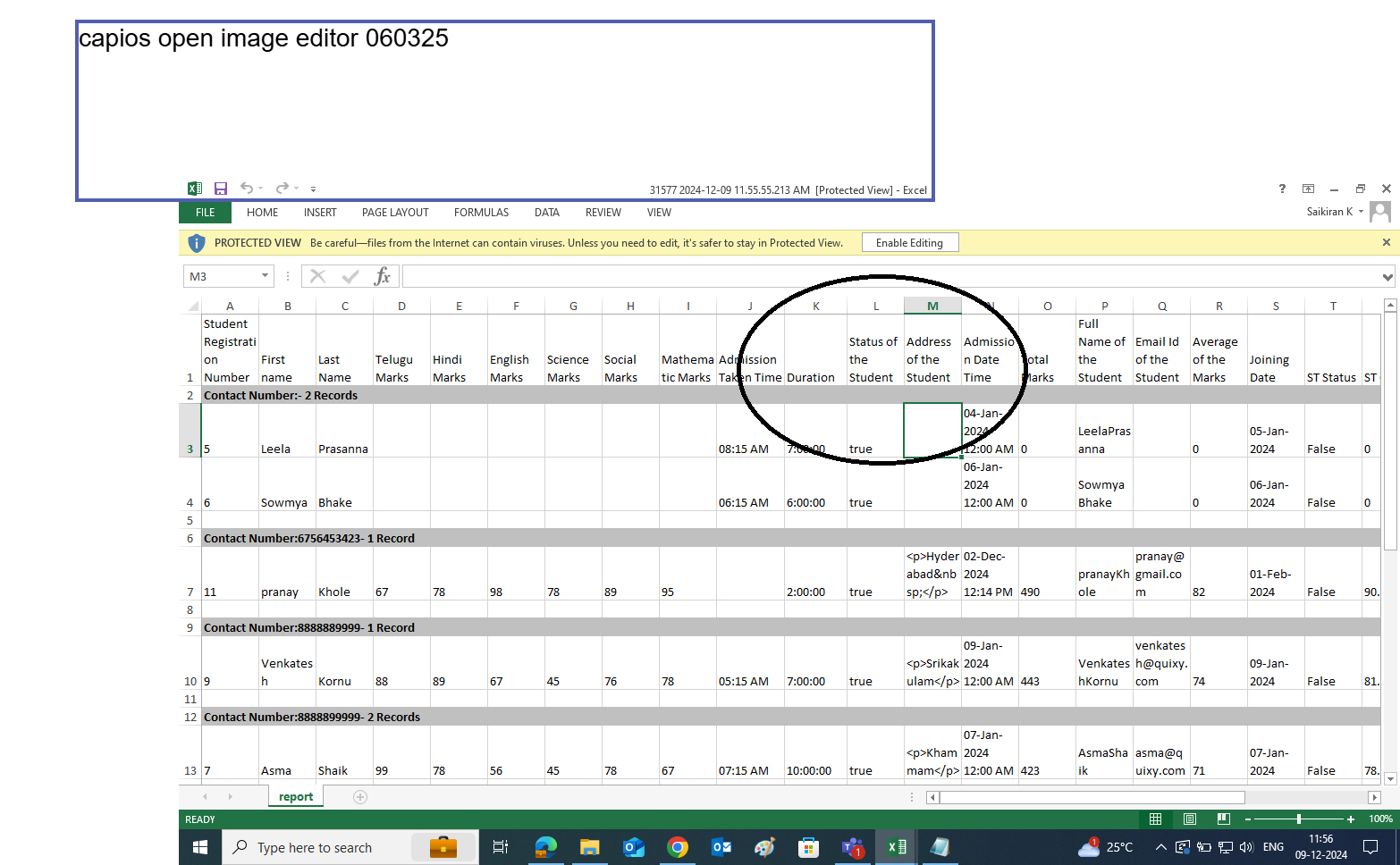1400x865 pixels.
Task: Click the ENG language indicator
Action: point(1274,847)
